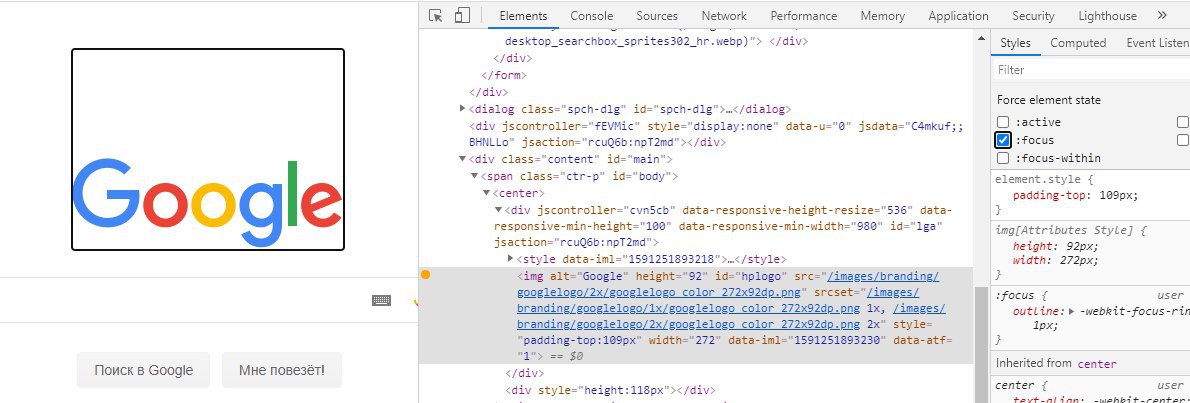Uncheck the :focus state checkbox
Screen dimensions: 1190x403
coord(1003,140)
